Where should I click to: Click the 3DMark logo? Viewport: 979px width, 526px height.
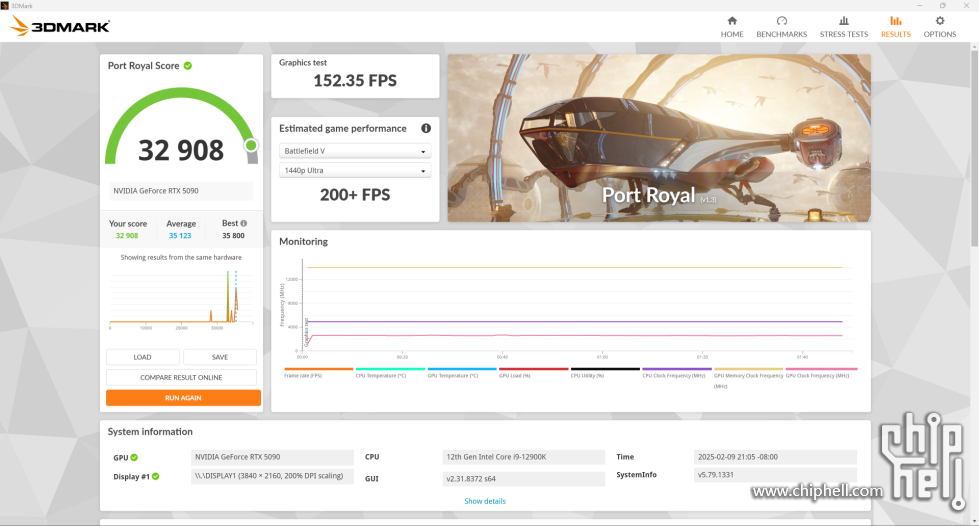(61, 26)
